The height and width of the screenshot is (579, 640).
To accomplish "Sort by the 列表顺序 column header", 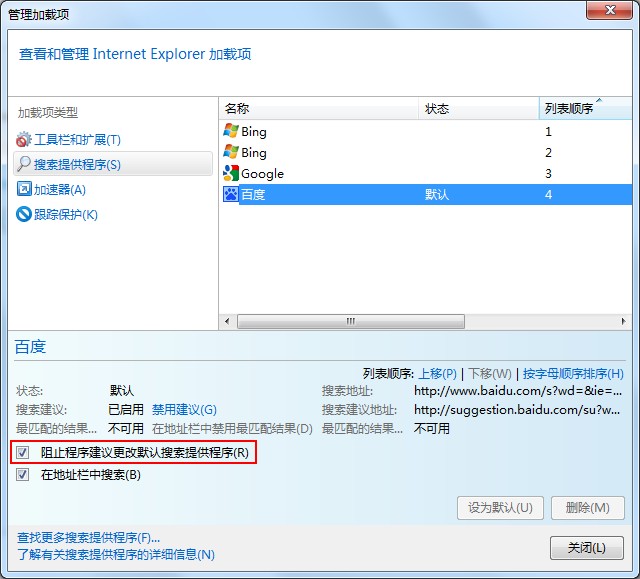I will tap(585, 109).
